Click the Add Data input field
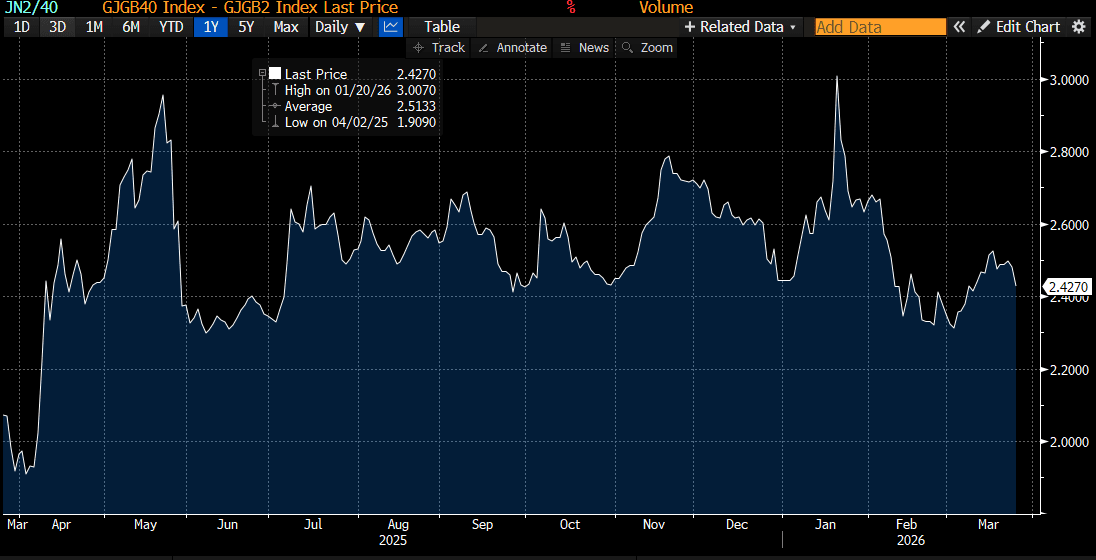 tap(880, 27)
